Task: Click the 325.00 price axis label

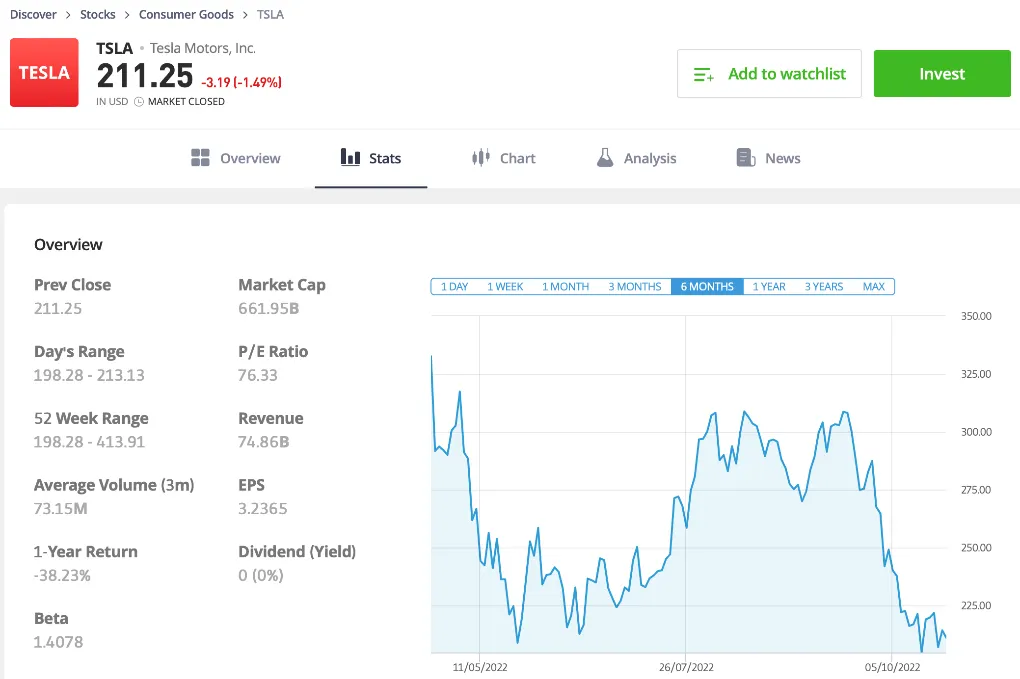Action: tap(976, 374)
